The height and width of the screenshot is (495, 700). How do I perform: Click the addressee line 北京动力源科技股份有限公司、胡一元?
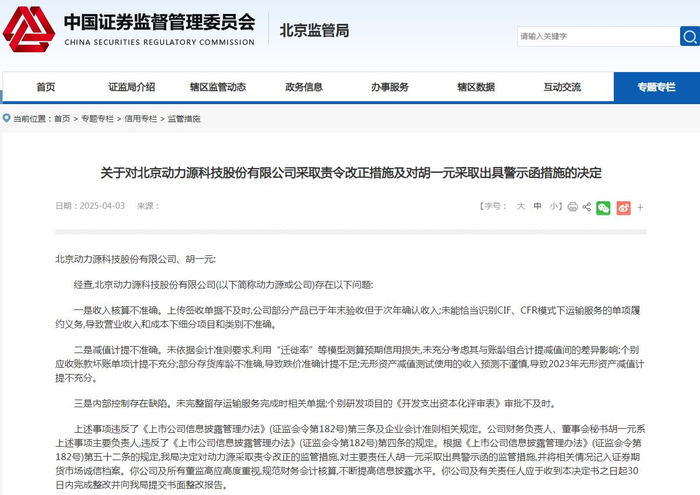[x=135, y=259]
